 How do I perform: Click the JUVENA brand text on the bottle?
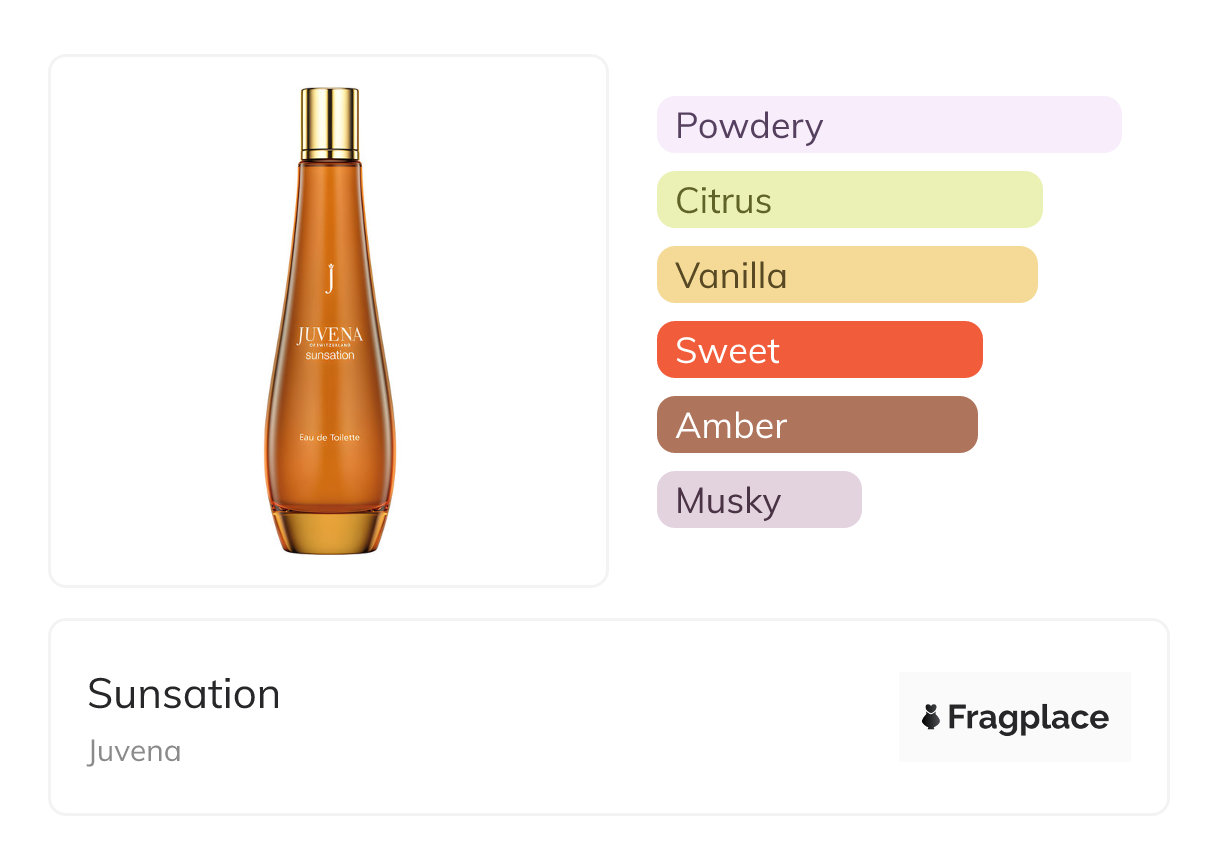pyautogui.click(x=330, y=334)
